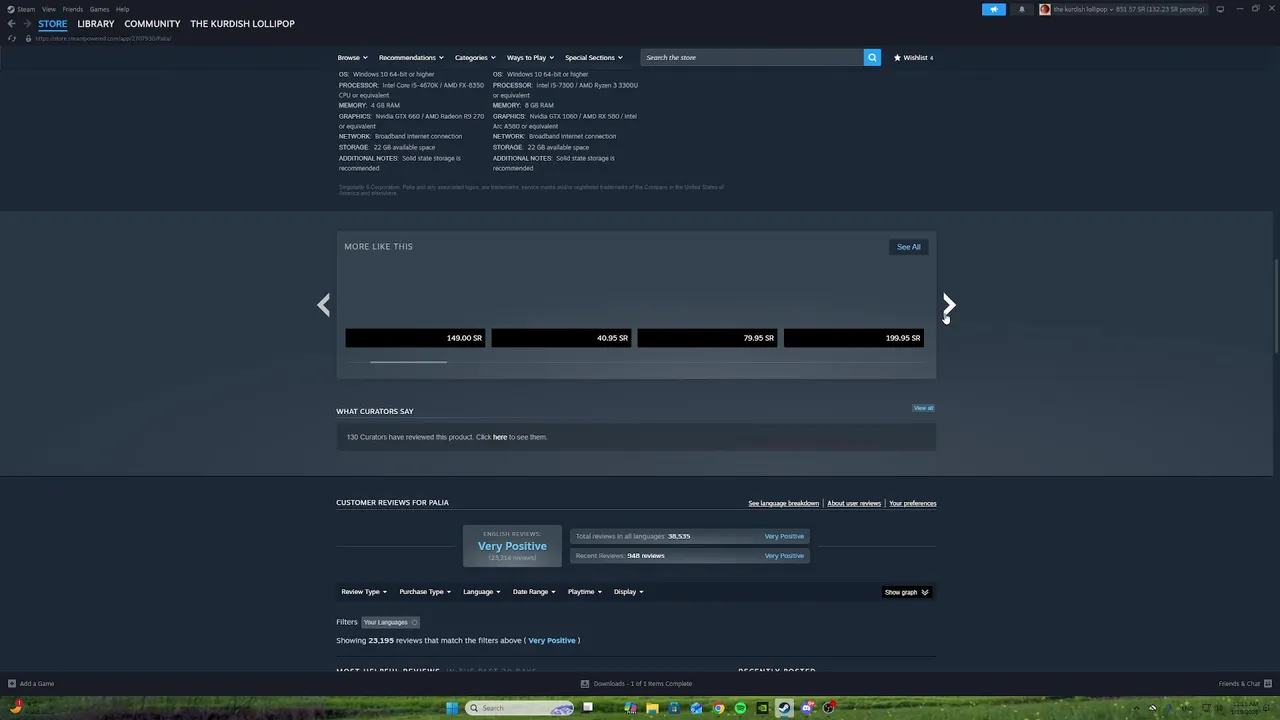Go back with the left arrow

[11, 24]
